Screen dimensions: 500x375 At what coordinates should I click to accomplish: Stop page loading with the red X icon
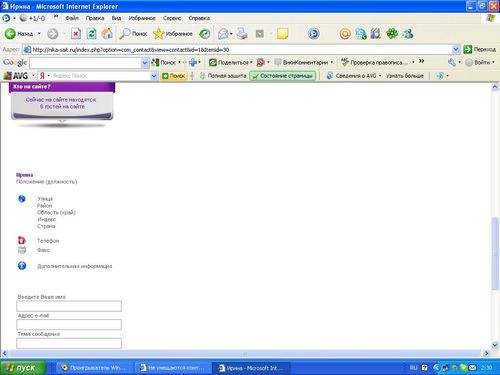tap(76, 34)
